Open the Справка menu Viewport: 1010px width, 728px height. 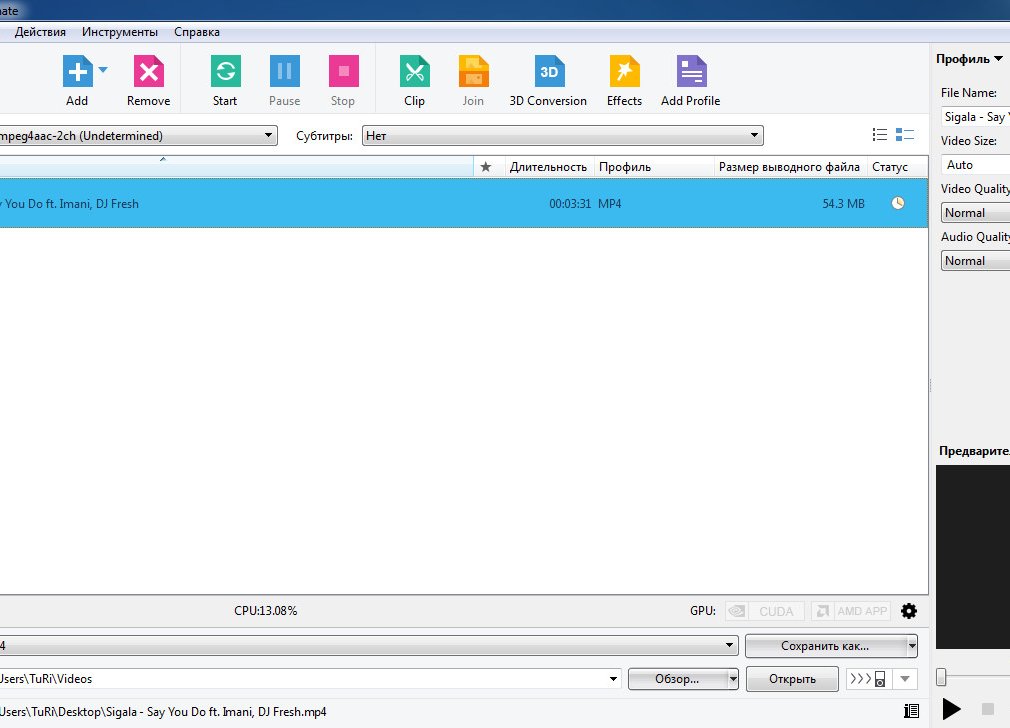click(196, 32)
